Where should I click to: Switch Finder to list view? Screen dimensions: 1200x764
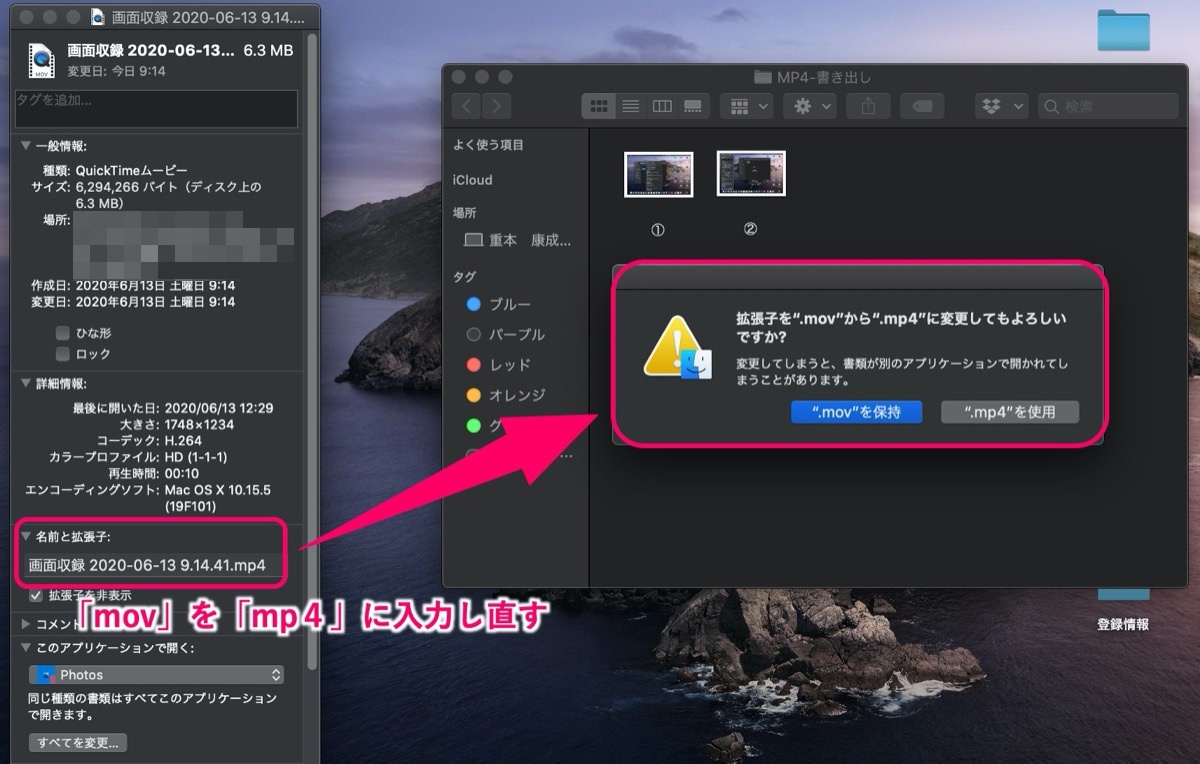[x=630, y=106]
